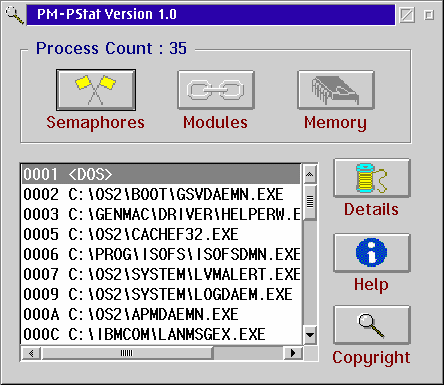Open the title bar system menu magnifier icon
This screenshot has height=385, width=444.
14,15
